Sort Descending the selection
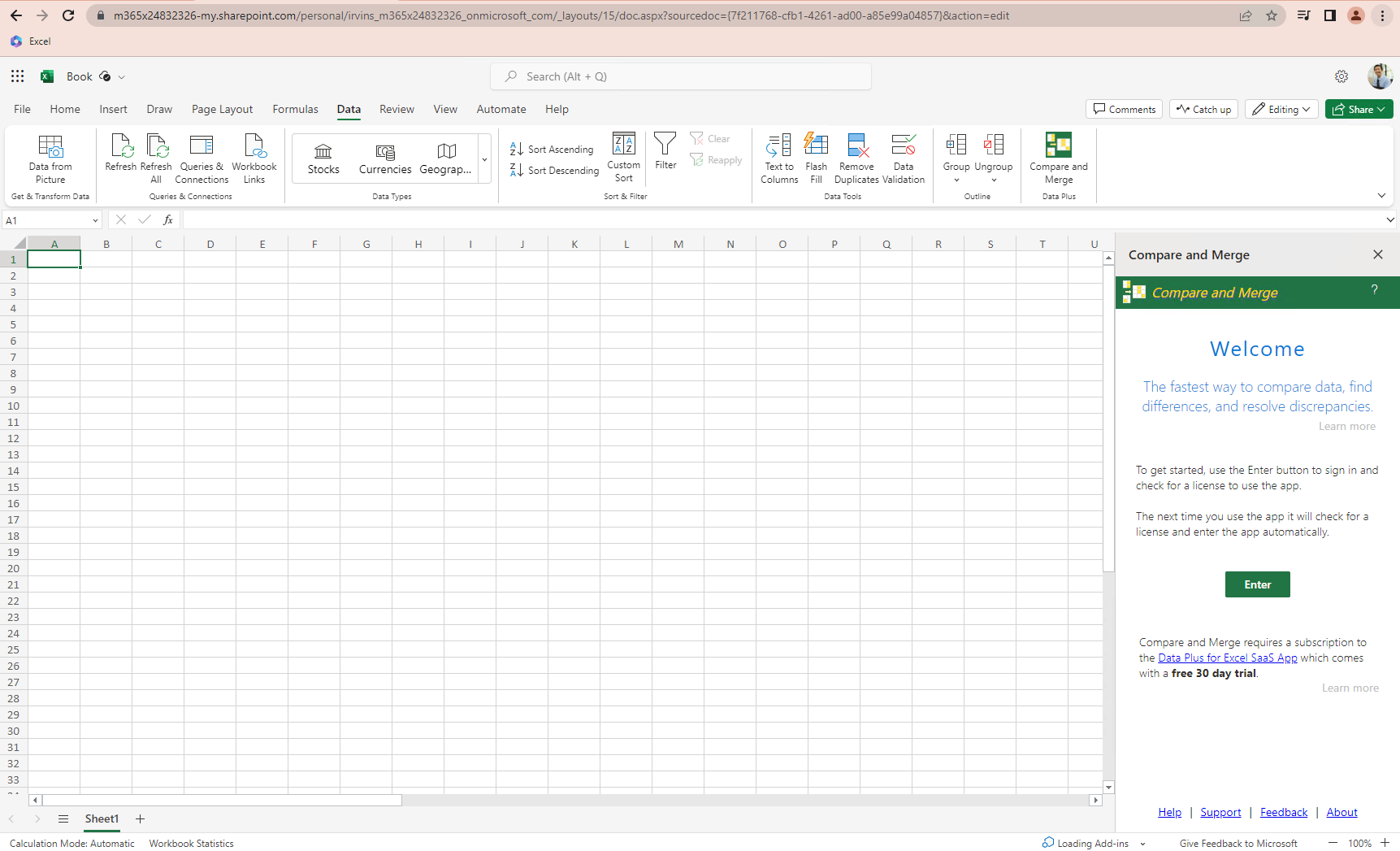Image resolution: width=1400 pixels, height=851 pixels. (x=554, y=171)
